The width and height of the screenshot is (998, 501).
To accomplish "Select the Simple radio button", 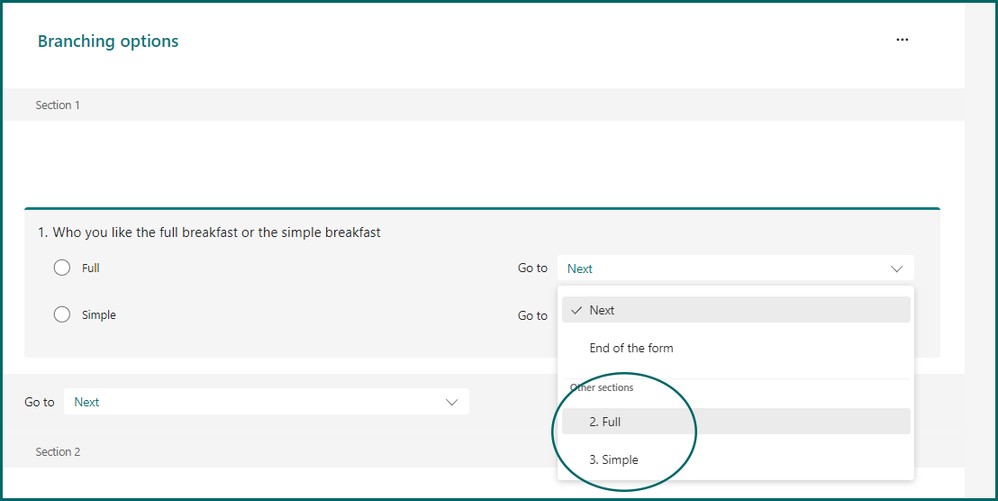I will [x=62, y=315].
